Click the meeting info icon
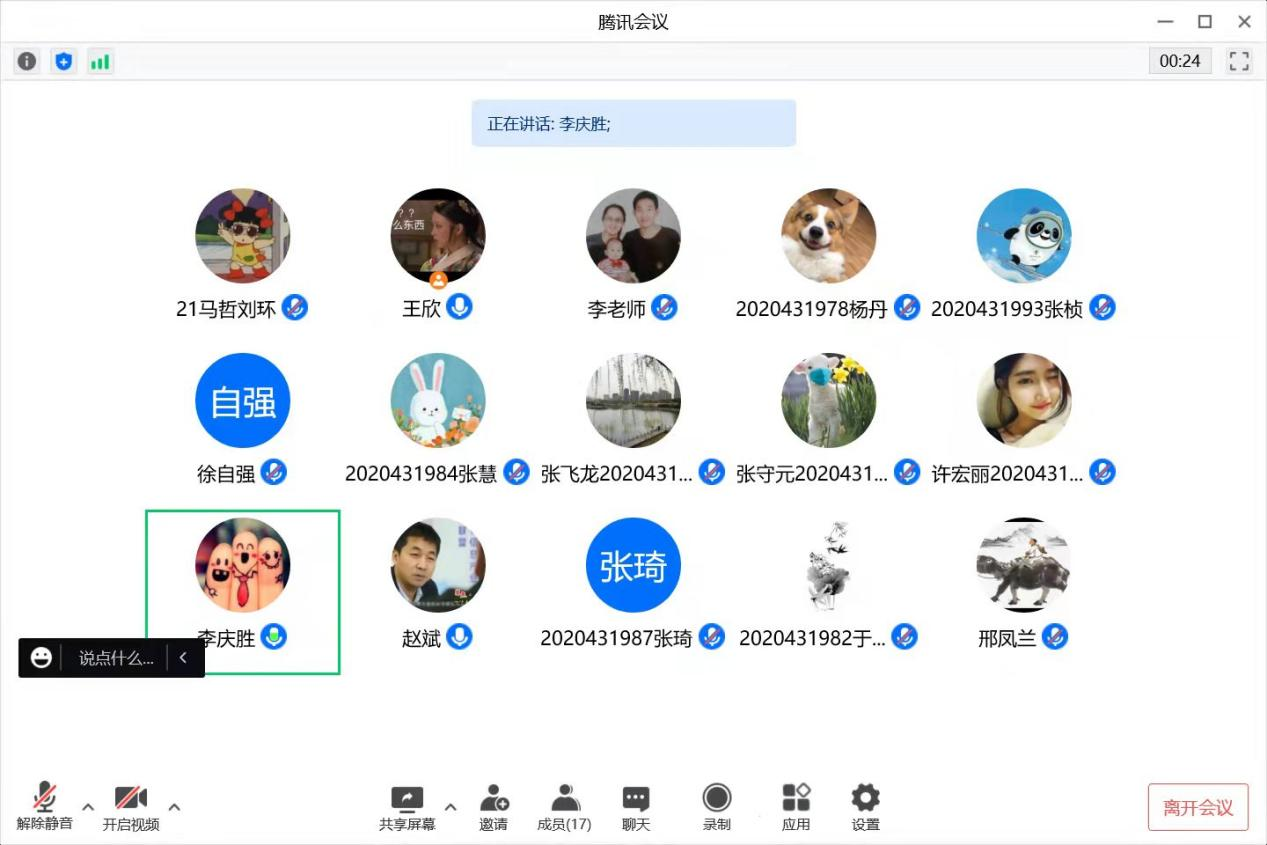The width and height of the screenshot is (1267, 845). coord(27,61)
